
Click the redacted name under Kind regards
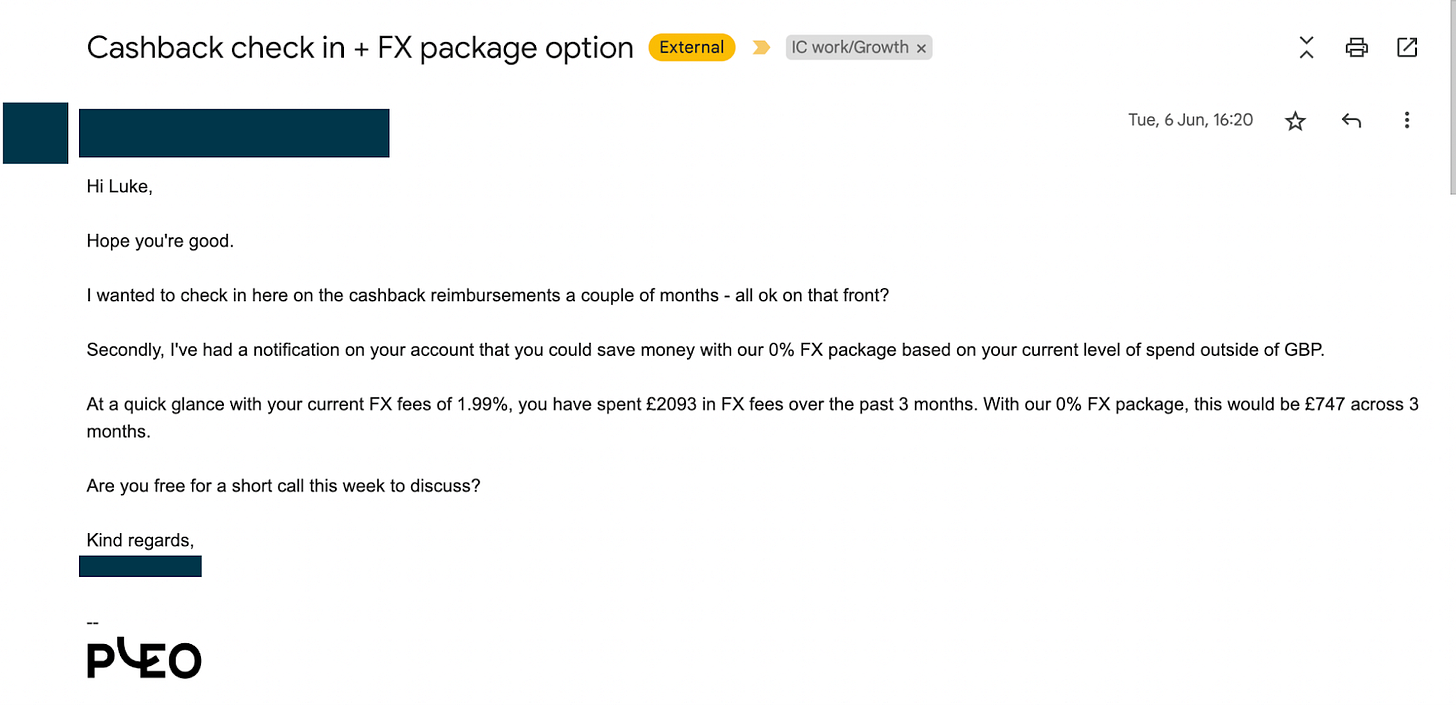pos(140,566)
